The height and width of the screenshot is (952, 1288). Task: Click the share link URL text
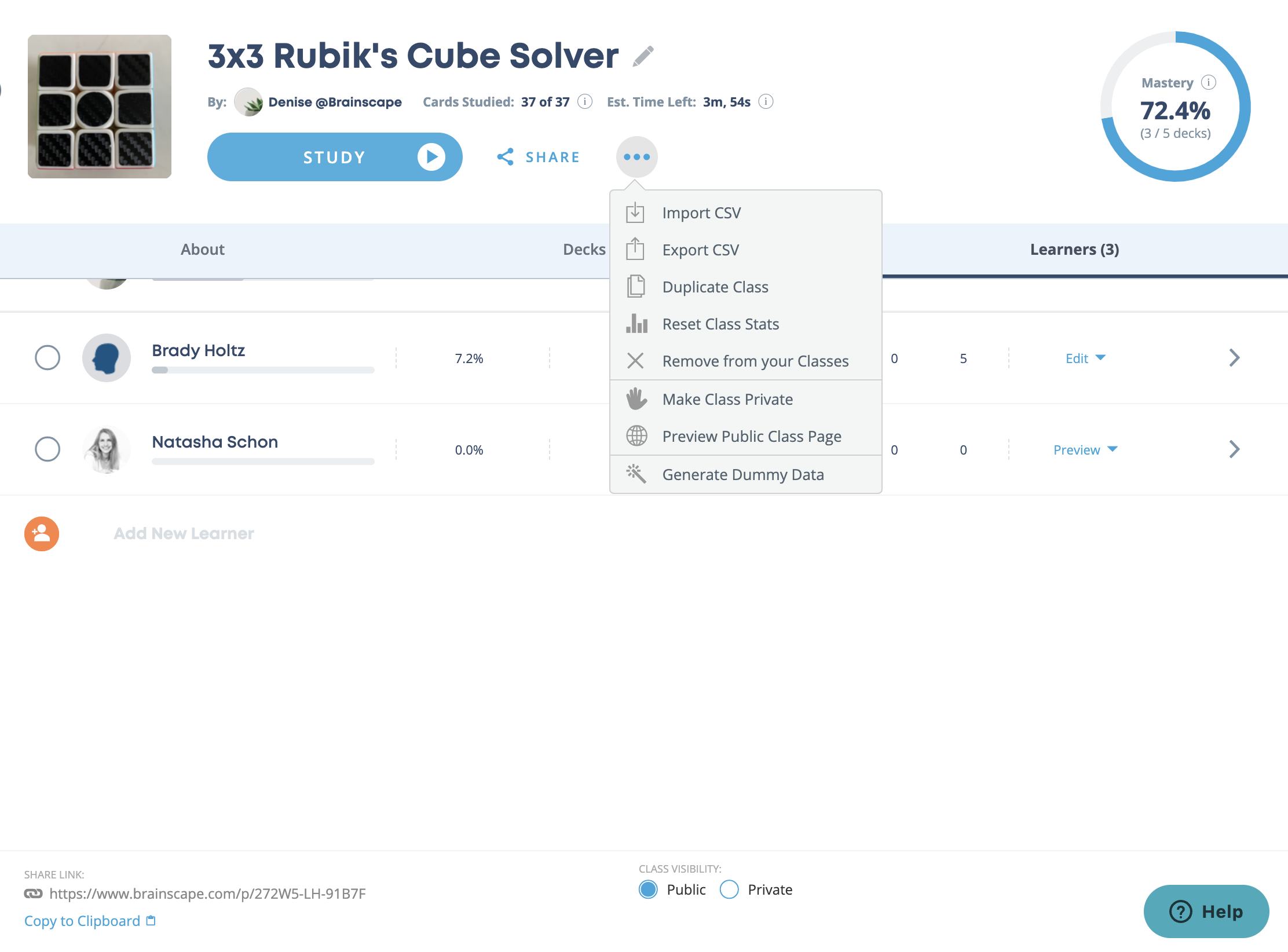(x=207, y=894)
